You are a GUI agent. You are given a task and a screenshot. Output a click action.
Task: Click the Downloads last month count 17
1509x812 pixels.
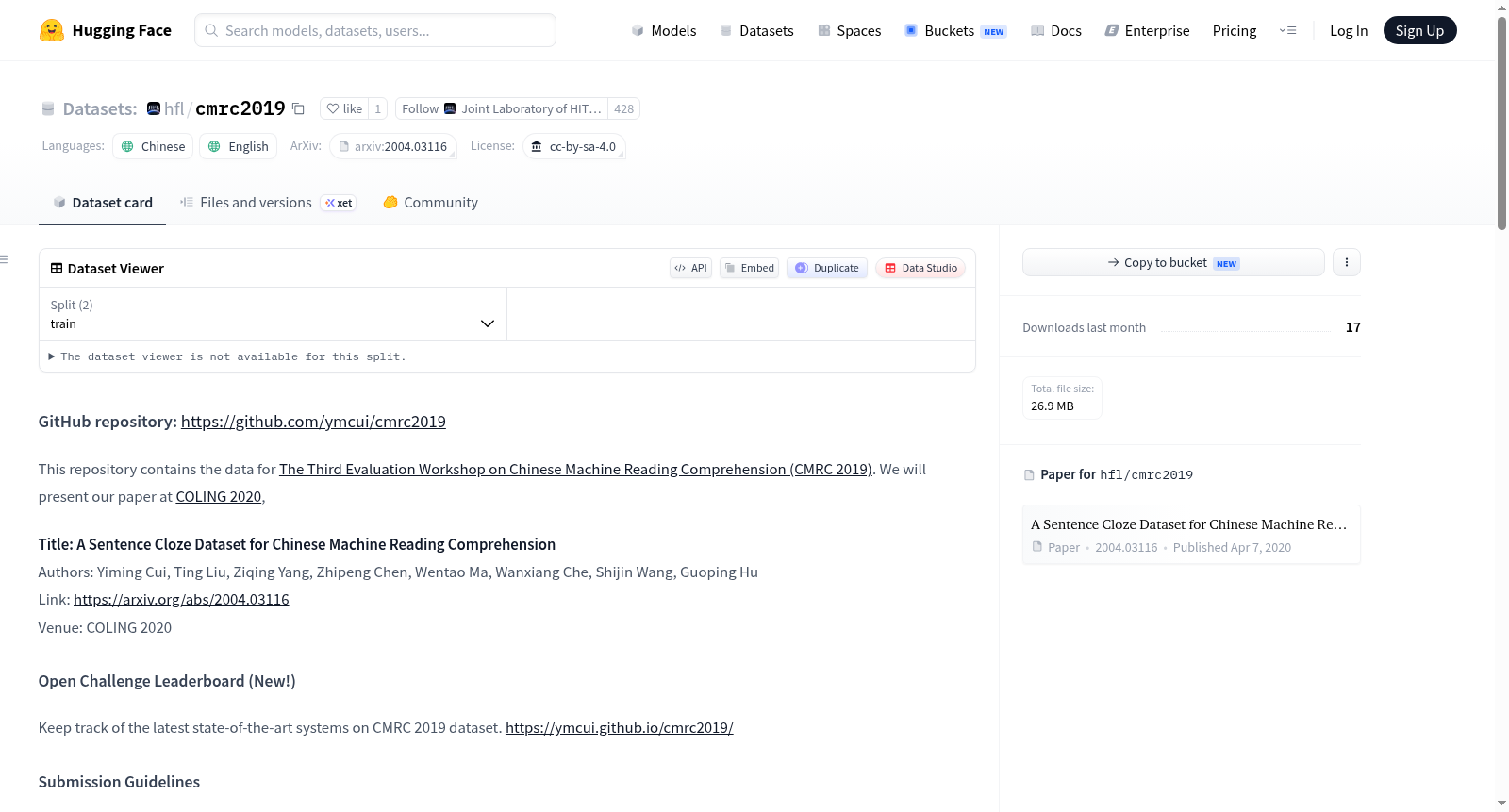point(1353,327)
